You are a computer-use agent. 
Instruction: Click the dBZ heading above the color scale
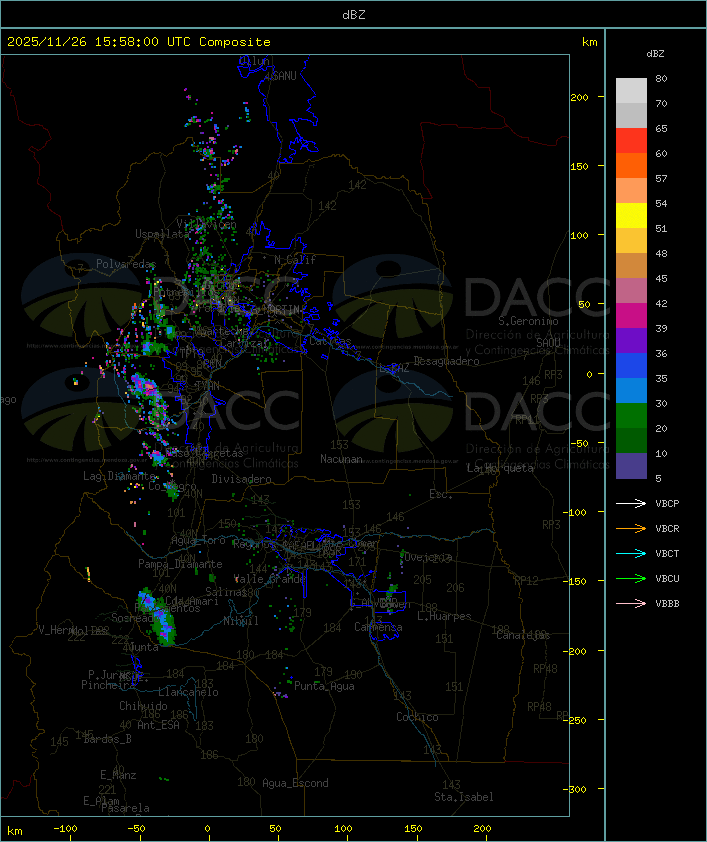pos(655,54)
